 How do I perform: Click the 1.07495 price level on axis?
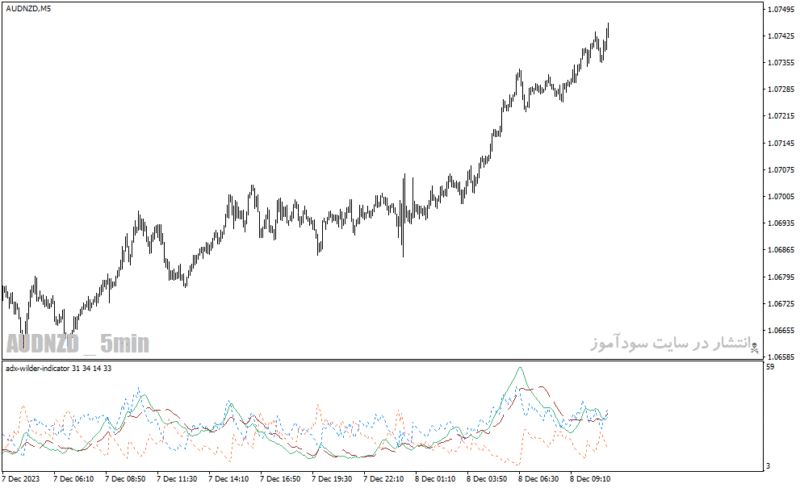tap(781, 9)
